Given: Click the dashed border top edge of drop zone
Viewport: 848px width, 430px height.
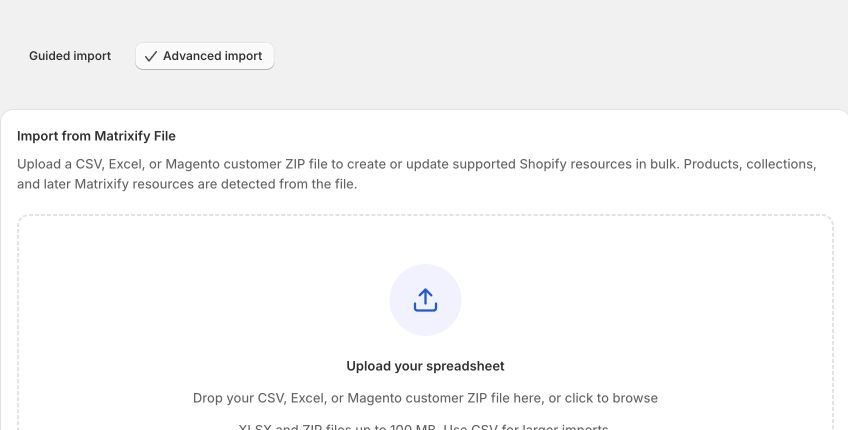Looking at the screenshot, I should click(425, 215).
